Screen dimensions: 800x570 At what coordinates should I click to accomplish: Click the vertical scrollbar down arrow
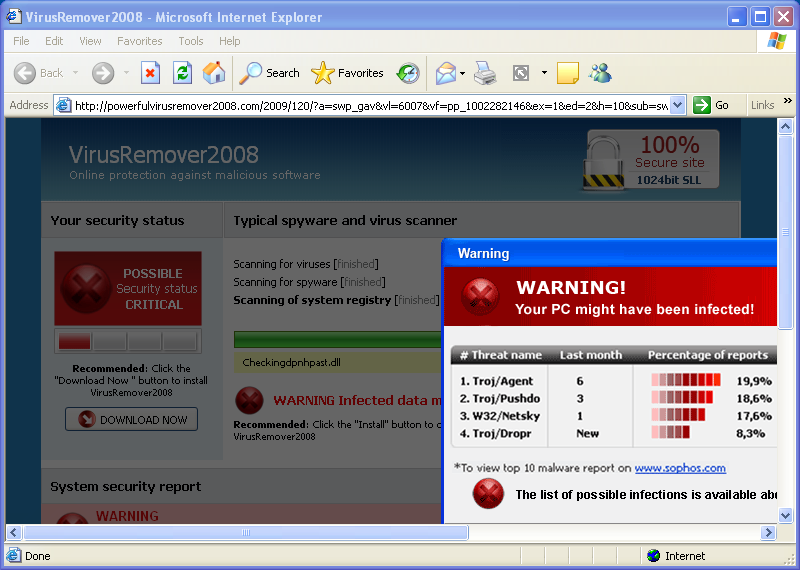(x=786, y=515)
